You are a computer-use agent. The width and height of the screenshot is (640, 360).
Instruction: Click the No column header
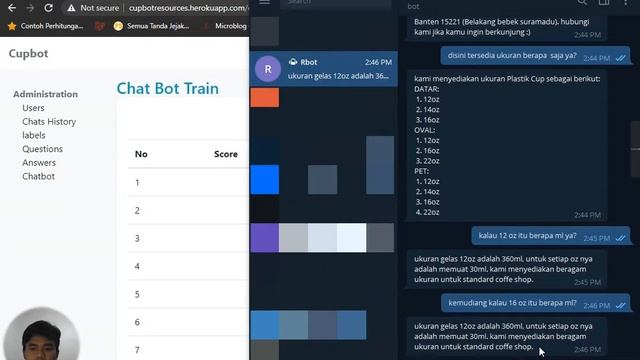click(141, 154)
